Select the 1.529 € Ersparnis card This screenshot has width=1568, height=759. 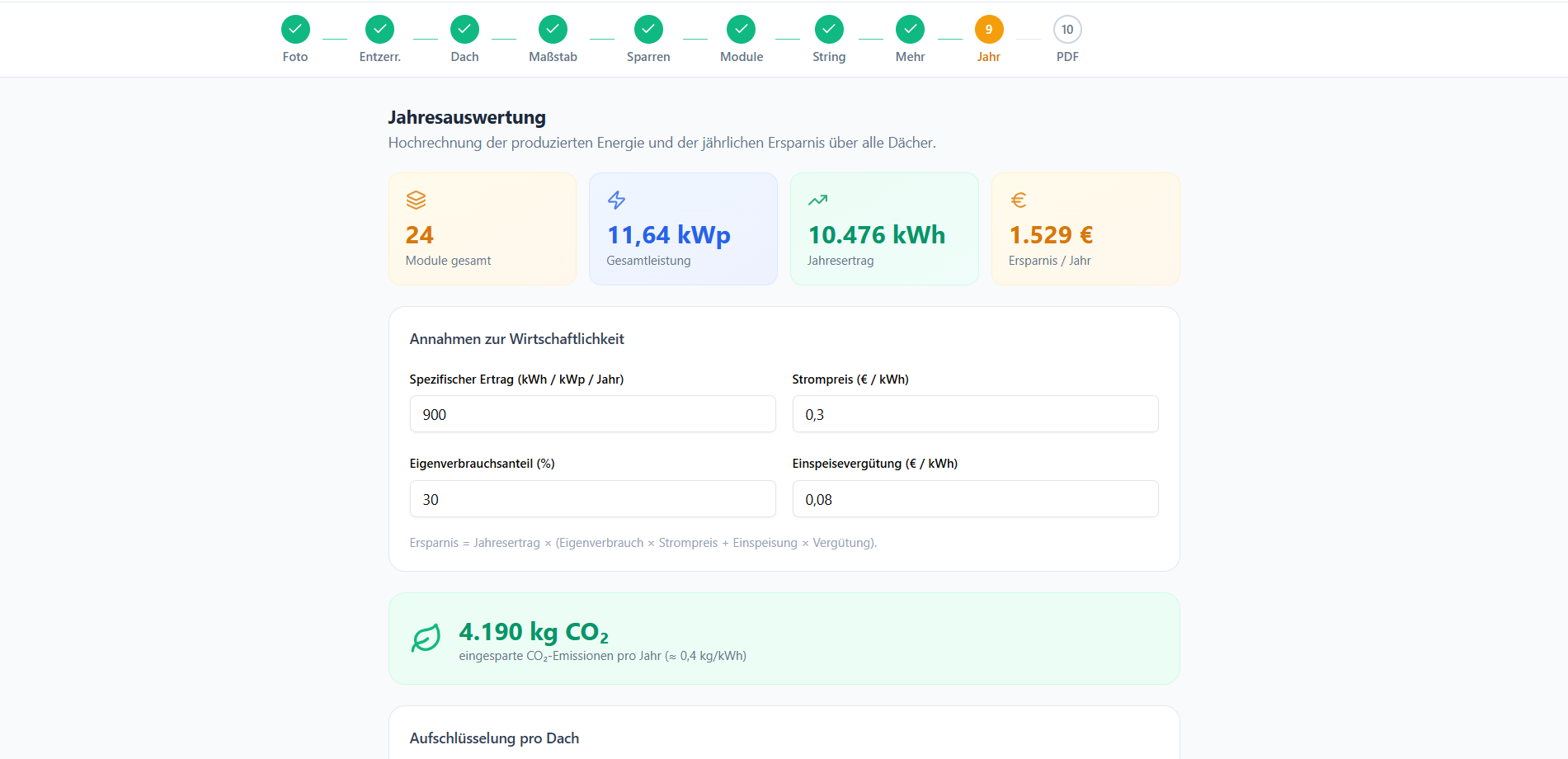tap(1085, 229)
